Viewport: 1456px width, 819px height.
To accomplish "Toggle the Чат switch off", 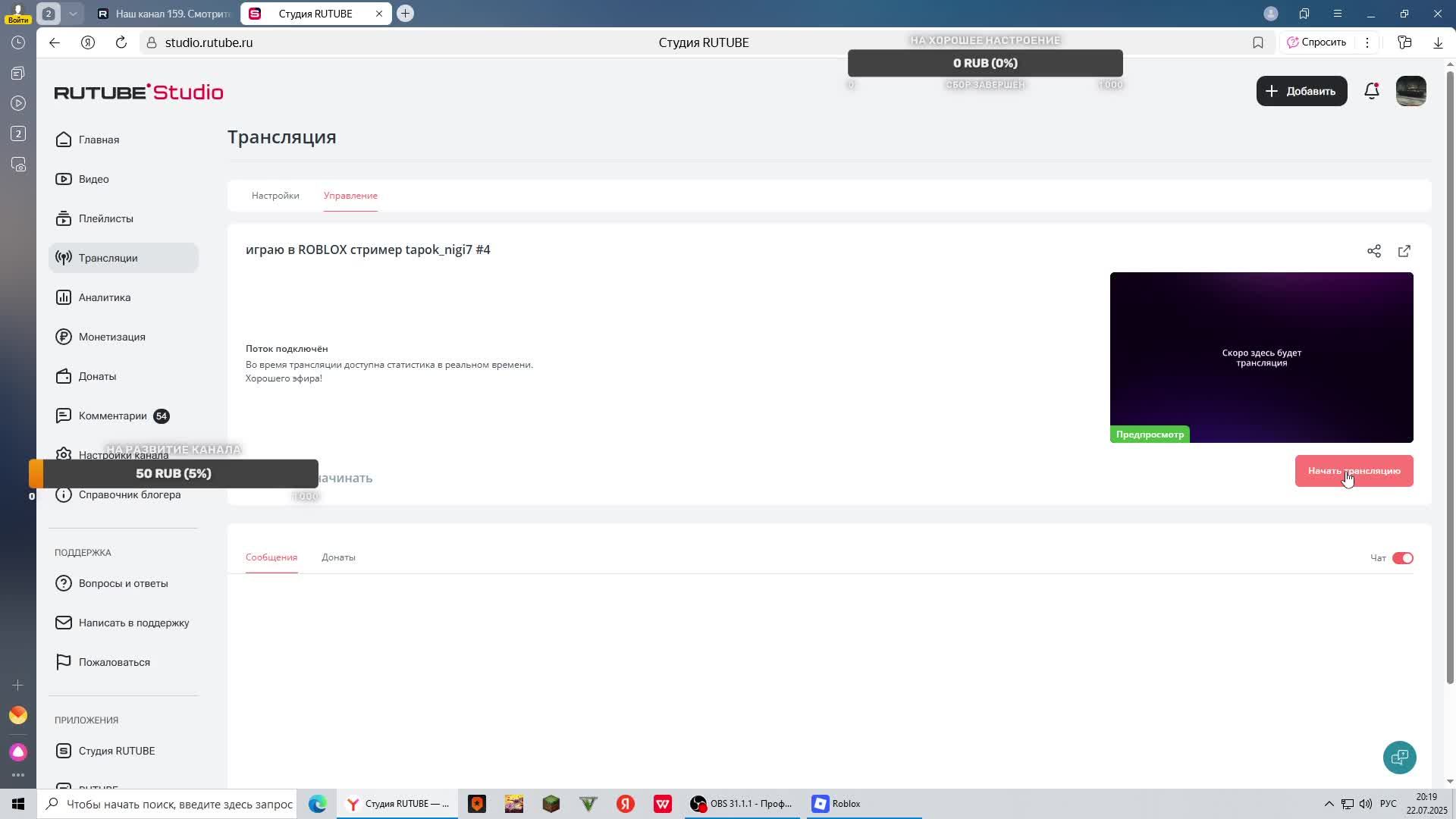I will pos(1402,558).
